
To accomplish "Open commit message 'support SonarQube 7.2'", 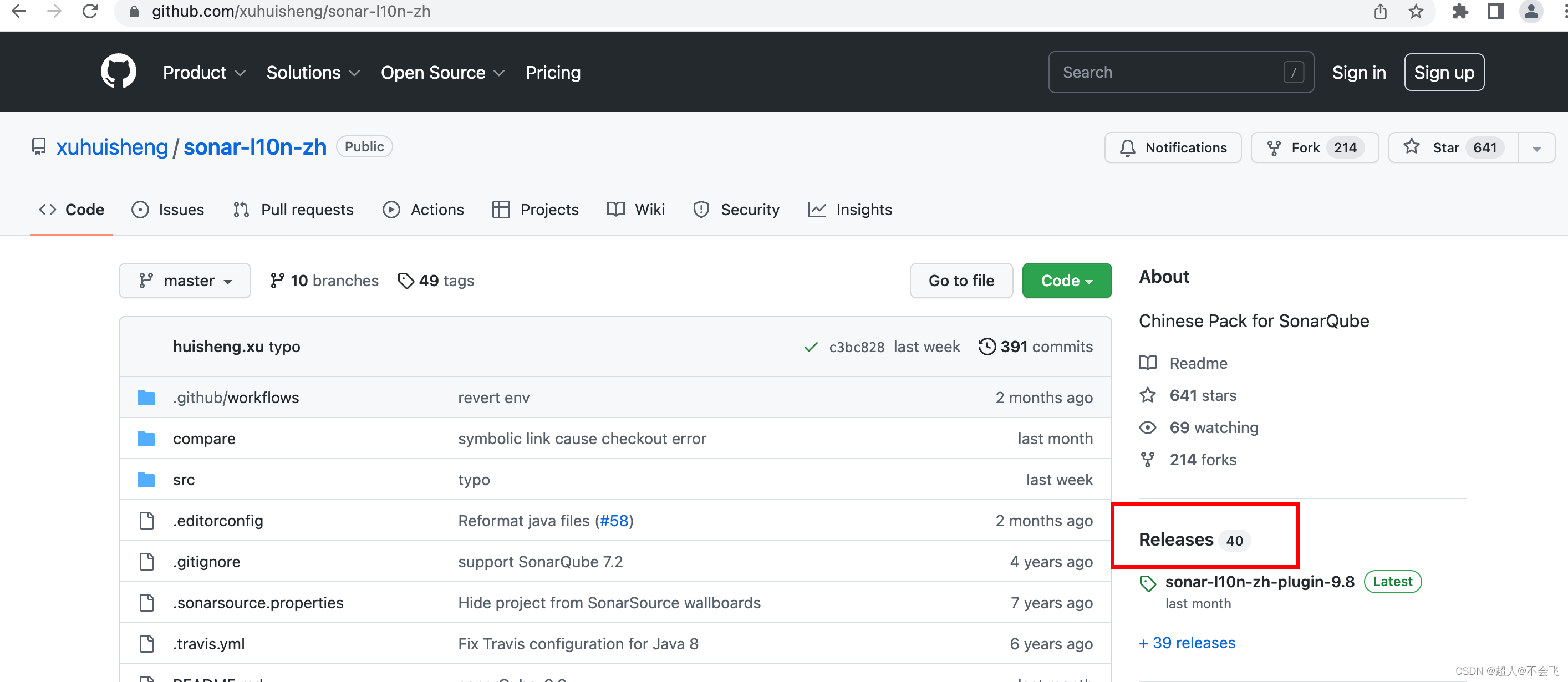I will (x=541, y=562).
